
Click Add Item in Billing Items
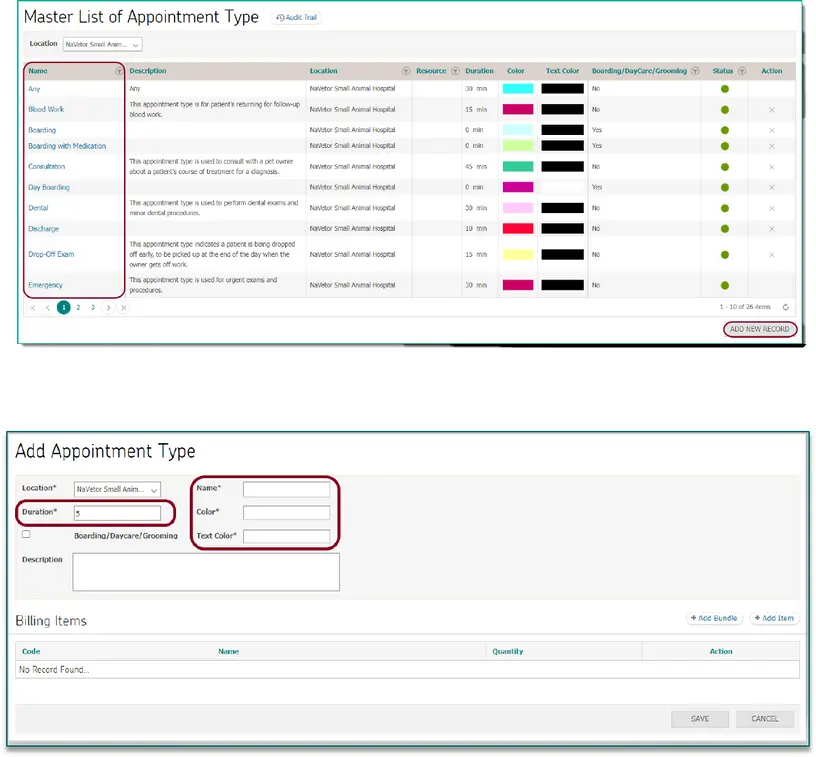(774, 618)
